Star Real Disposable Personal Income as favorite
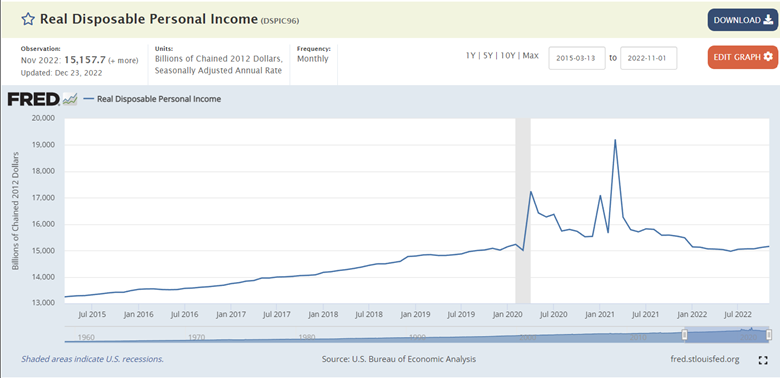Image resolution: width=780 pixels, height=378 pixels. 28,19
